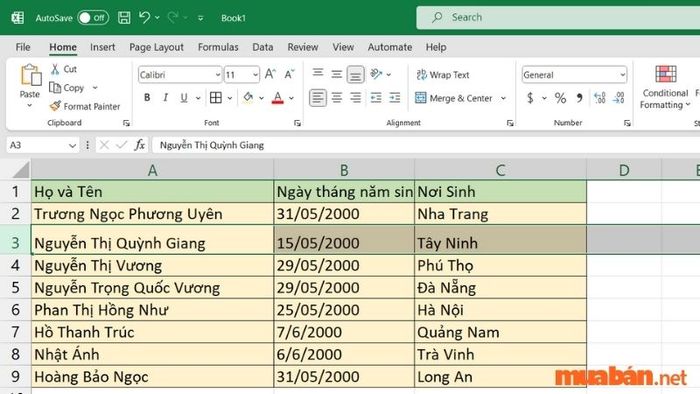Click the Paste clipboard icon
Viewport: 700px width, 394px height.
(30, 75)
